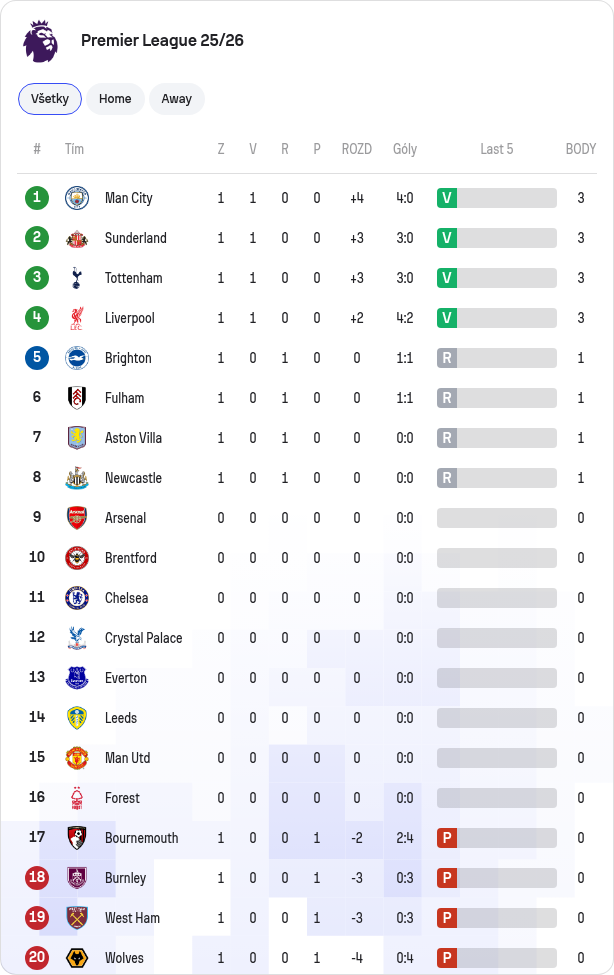The image size is (614, 975).
Task: Click Man City's green V result badge
Action: 447,198
